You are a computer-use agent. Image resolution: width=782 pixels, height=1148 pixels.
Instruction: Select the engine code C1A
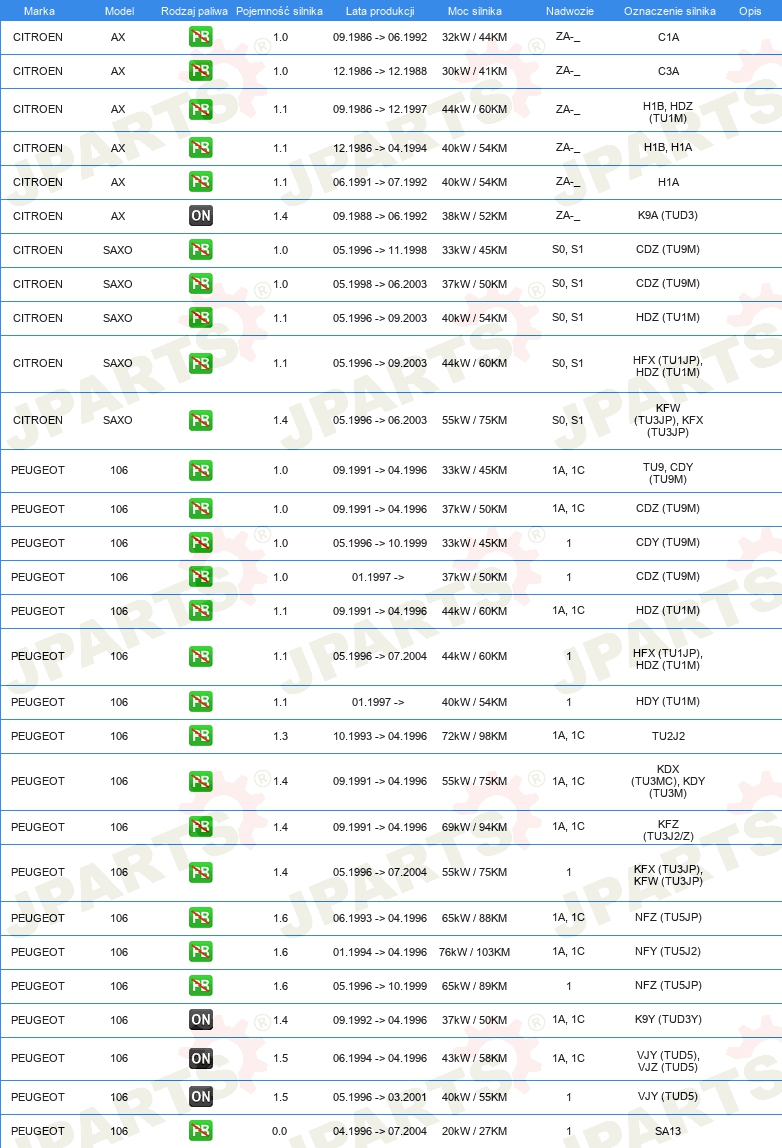(669, 37)
